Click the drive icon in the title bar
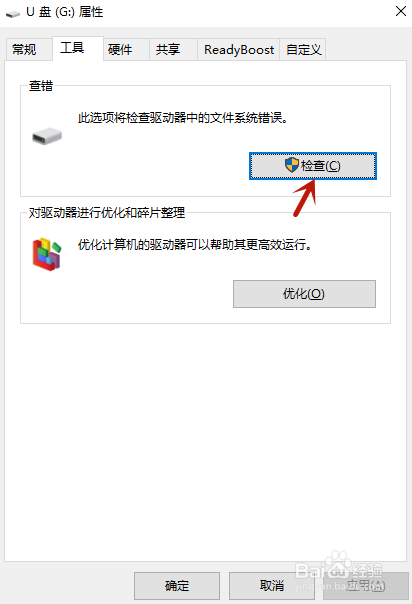The width and height of the screenshot is (412, 604). click(x=13, y=14)
